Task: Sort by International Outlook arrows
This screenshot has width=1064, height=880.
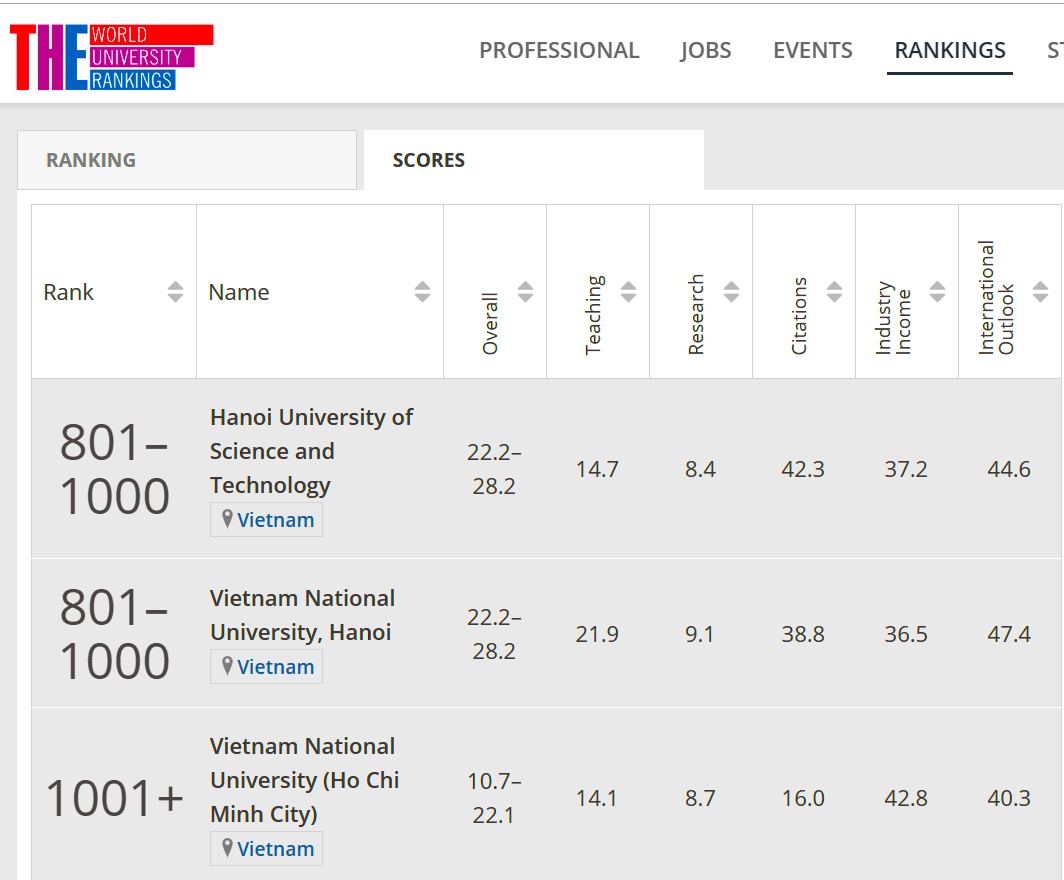Action: [1040, 292]
